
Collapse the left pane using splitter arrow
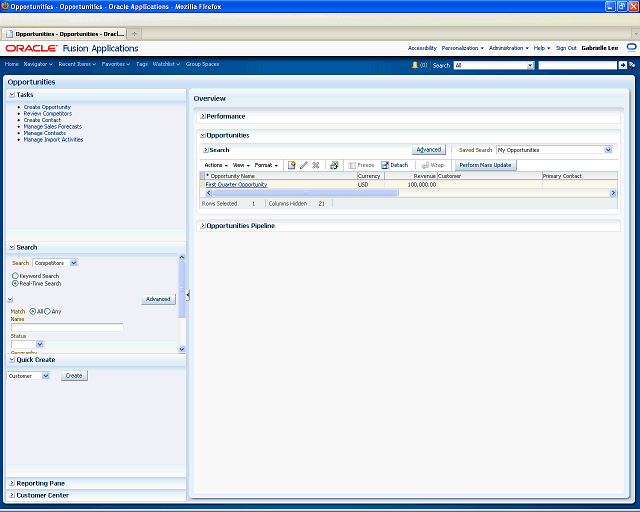coord(188,295)
